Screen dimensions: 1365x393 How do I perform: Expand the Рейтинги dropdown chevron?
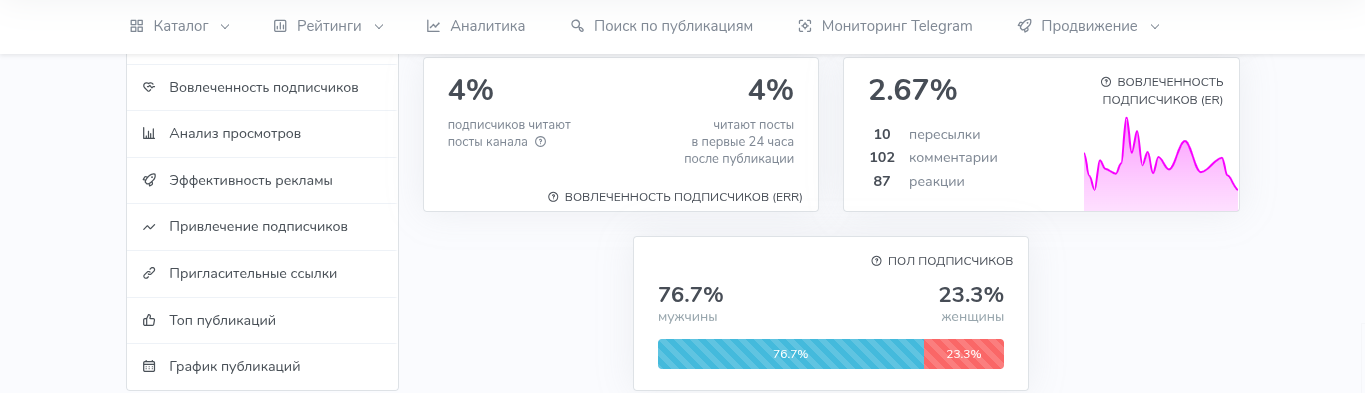tap(379, 27)
